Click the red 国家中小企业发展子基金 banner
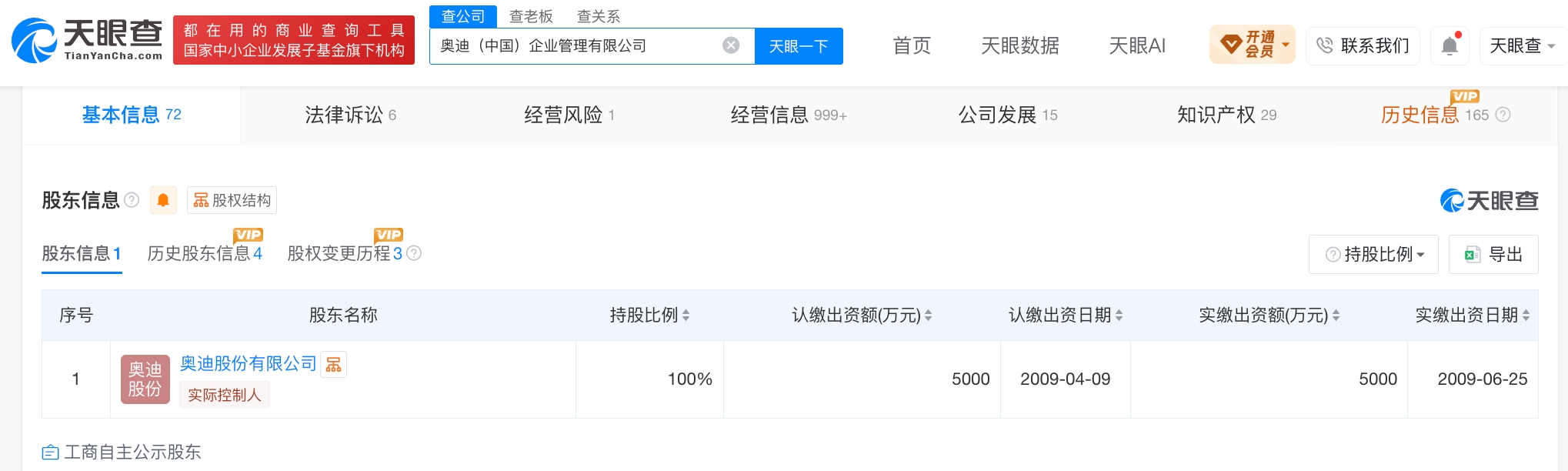Image resolution: width=1568 pixels, height=471 pixels. pyautogui.click(x=294, y=40)
